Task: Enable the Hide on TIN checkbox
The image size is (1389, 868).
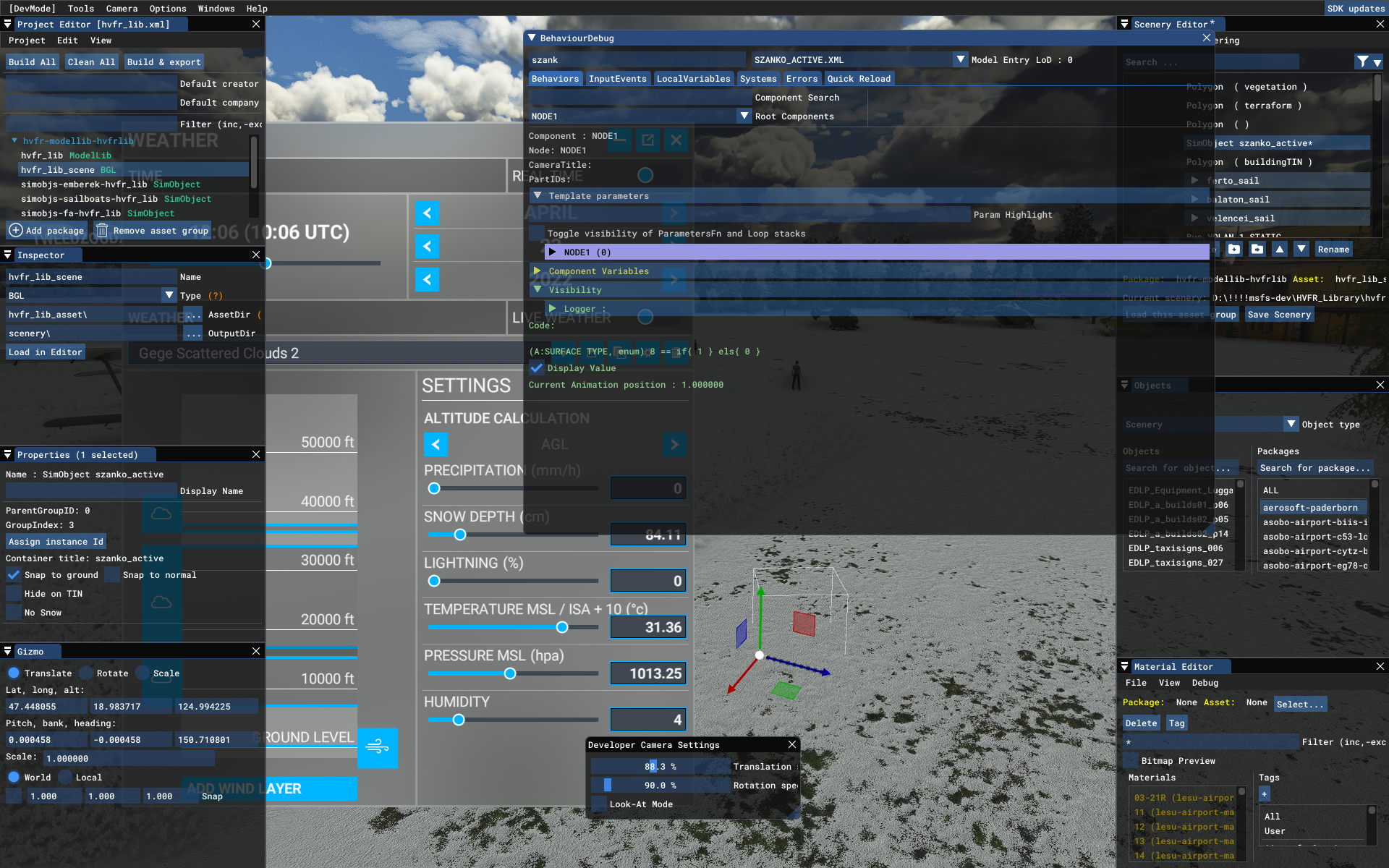Action: (14, 594)
